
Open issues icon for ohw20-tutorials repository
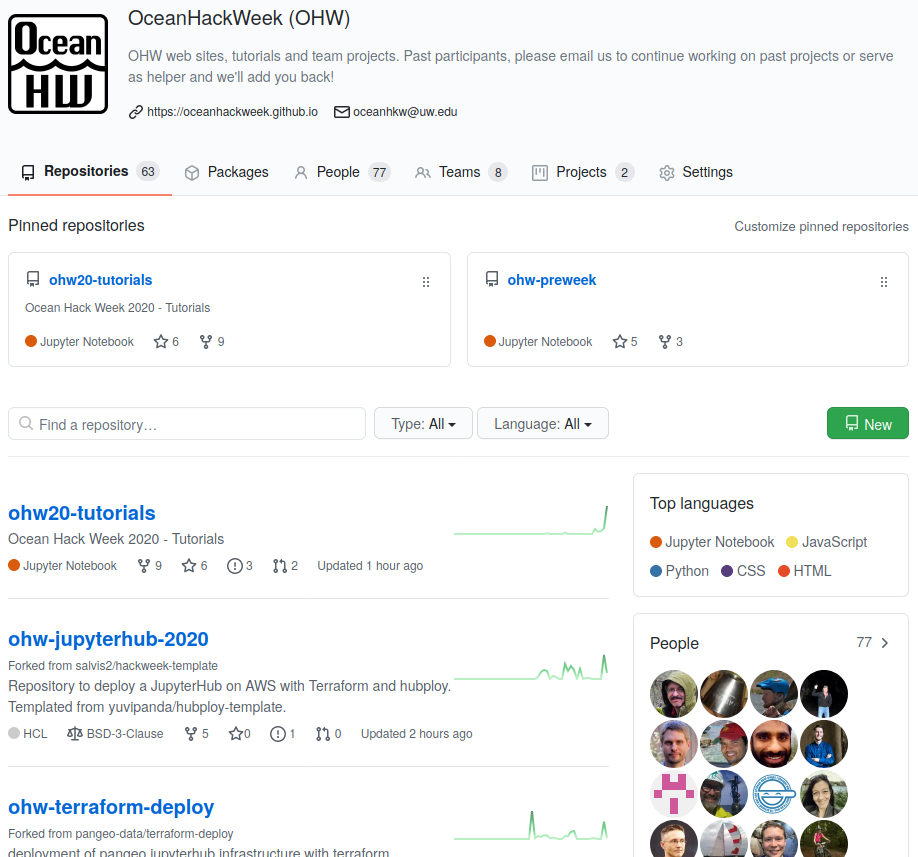pos(234,566)
